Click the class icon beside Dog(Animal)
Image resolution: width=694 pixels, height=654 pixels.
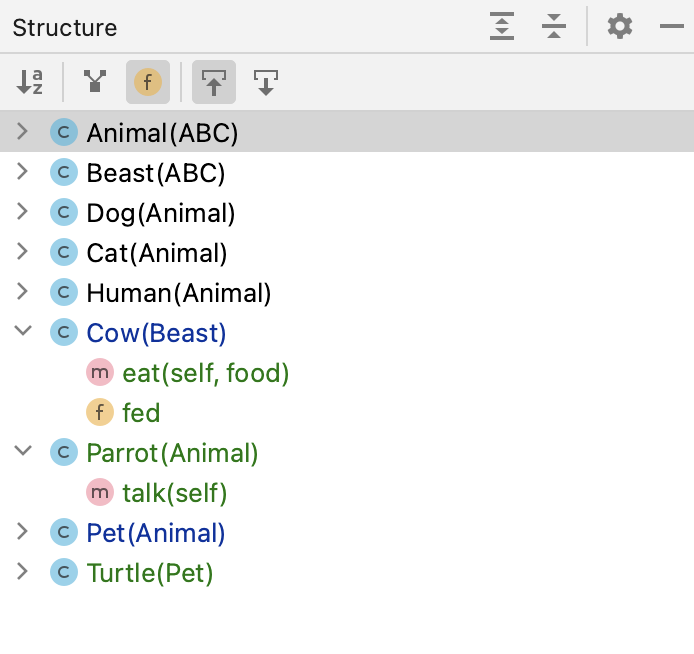pos(64,212)
